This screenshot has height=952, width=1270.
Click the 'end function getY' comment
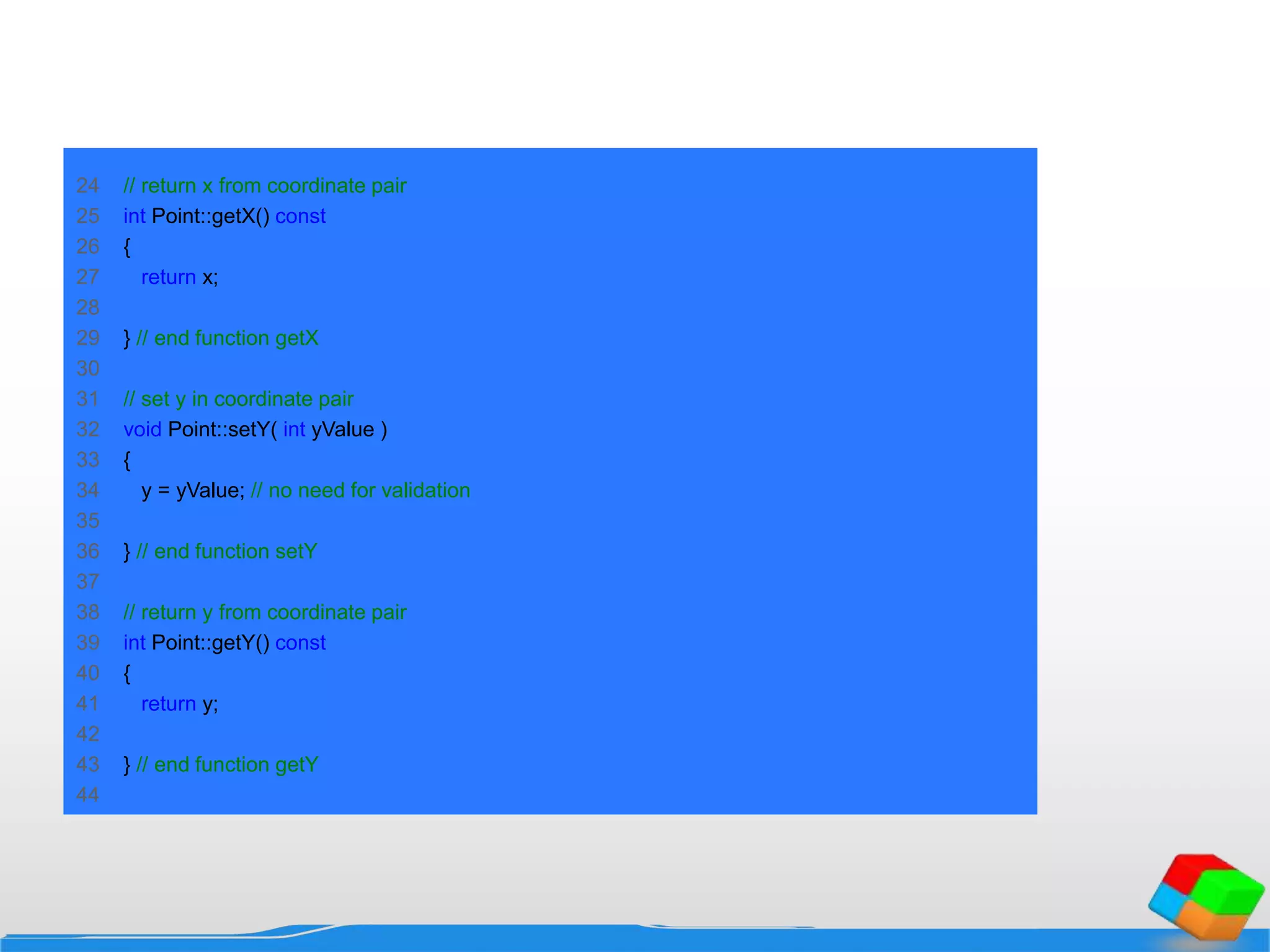(x=227, y=765)
